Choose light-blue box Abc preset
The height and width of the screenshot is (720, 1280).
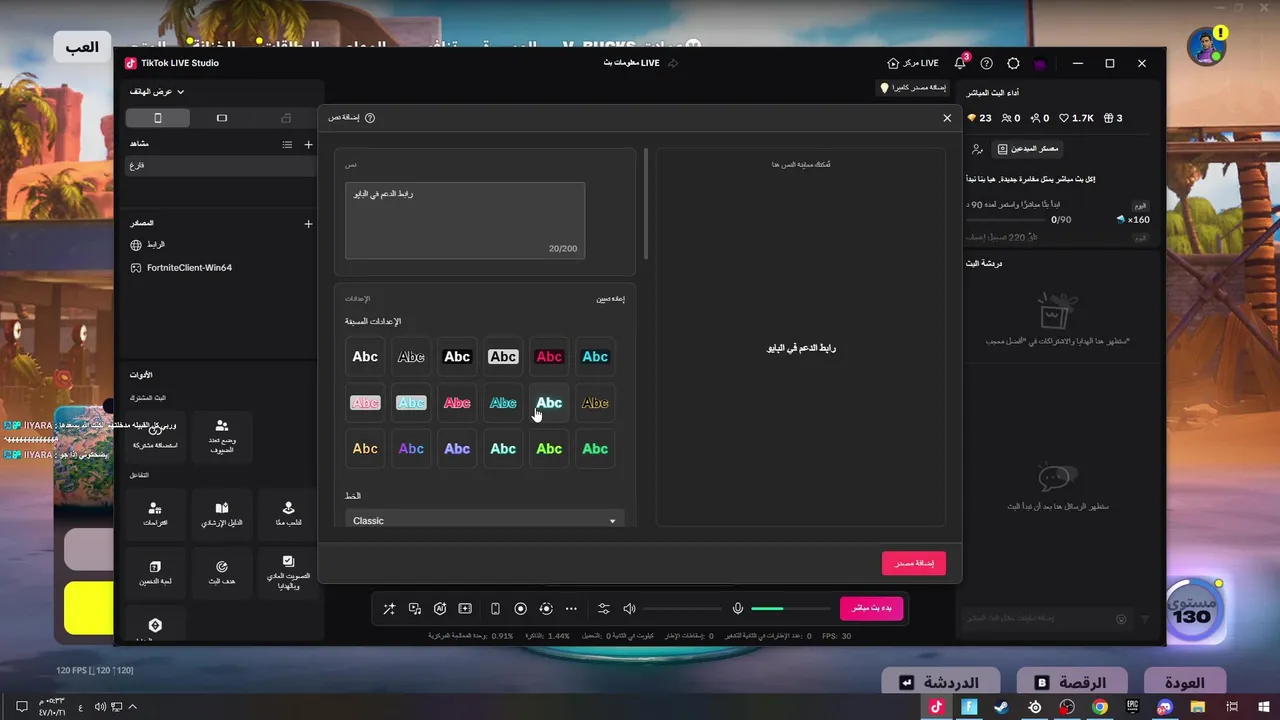click(411, 403)
